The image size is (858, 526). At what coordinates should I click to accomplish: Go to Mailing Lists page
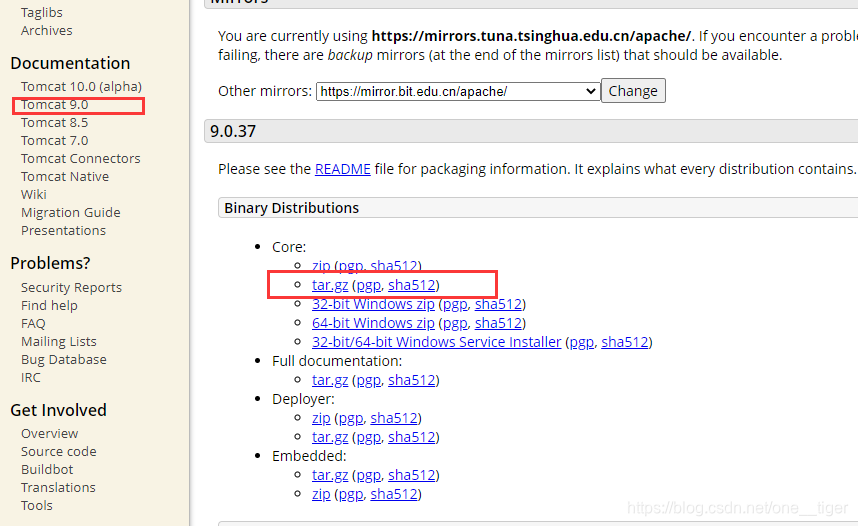click(x=59, y=342)
